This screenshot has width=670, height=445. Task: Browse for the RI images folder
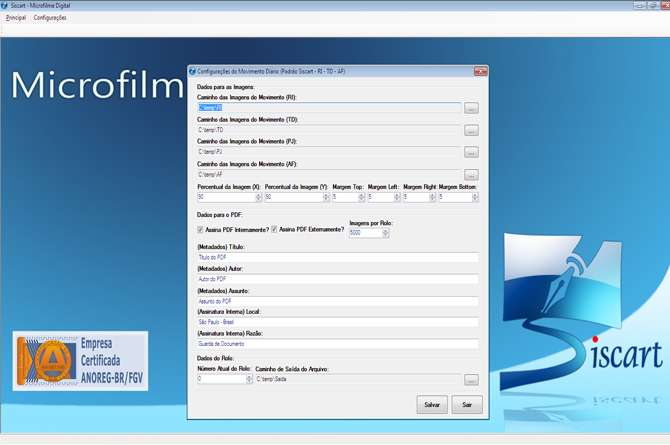pos(471,108)
